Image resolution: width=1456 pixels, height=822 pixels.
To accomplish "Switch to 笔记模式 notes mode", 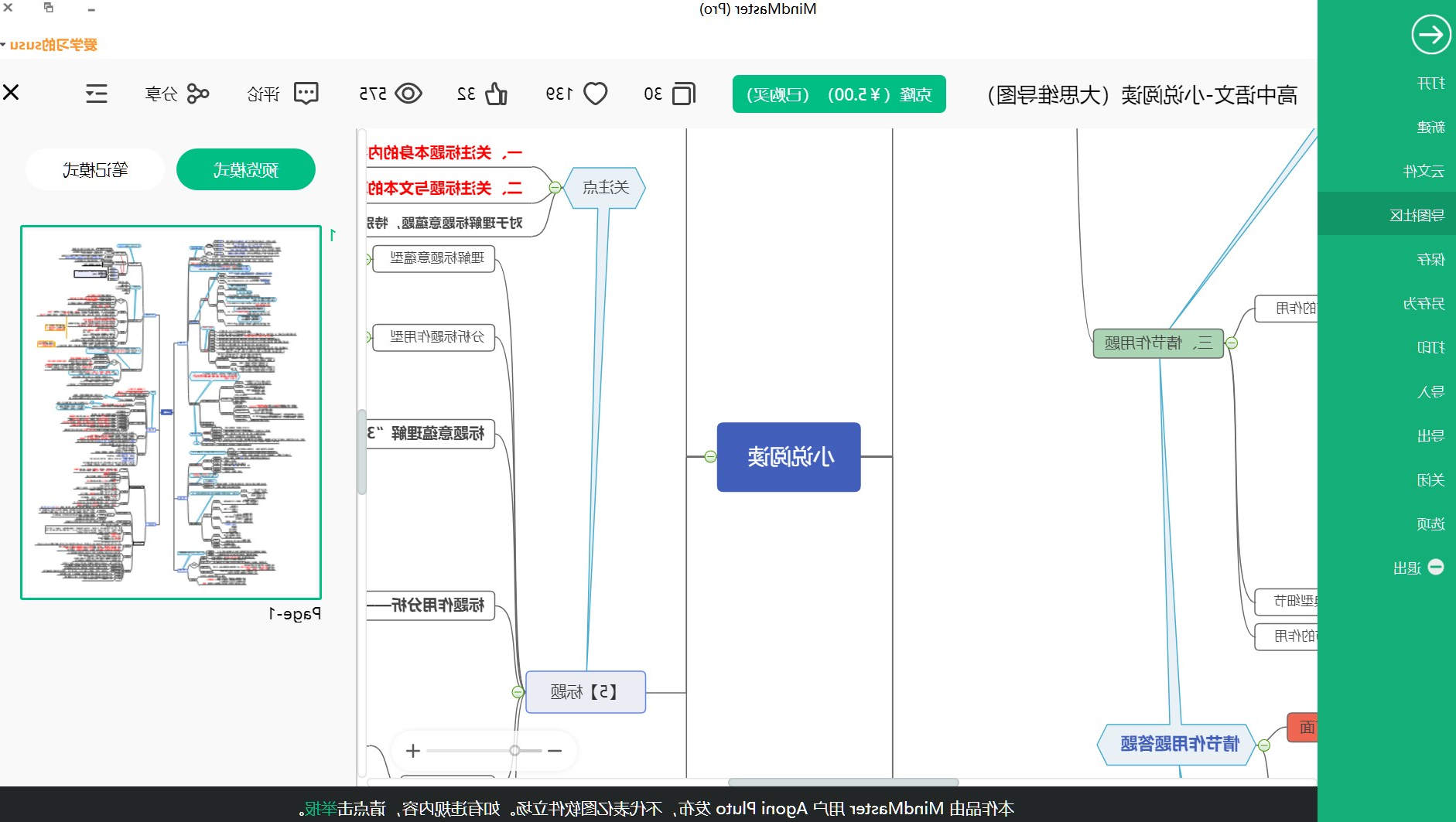I will point(95,169).
